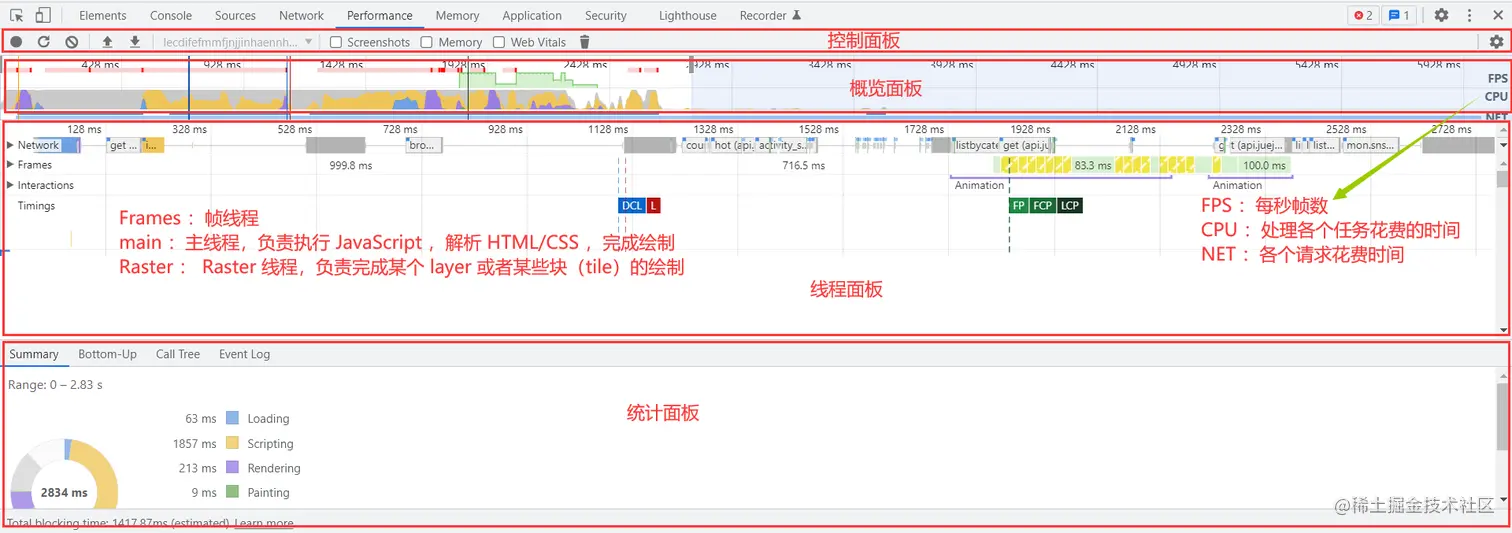Open the three-dot DevTools customize menu
This screenshot has width=1512, height=533.
pyautogui.click(x=1469, y=15)
